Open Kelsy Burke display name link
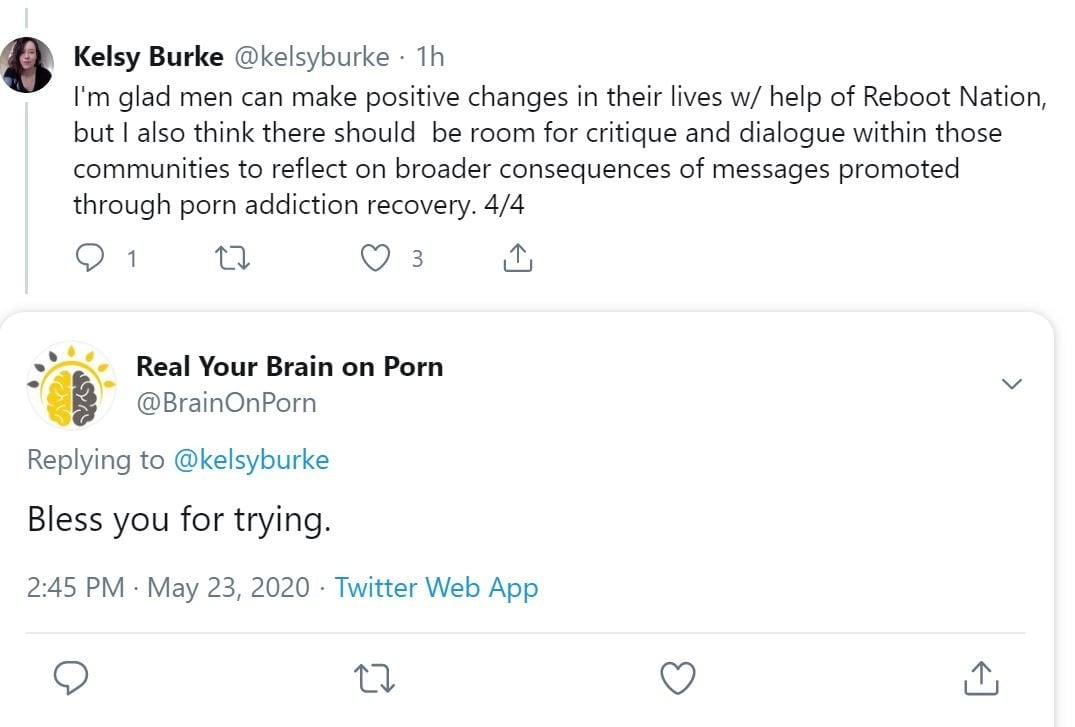This screenshot has width=1075, height=727. pyautogui.click(x=148, y=57)
